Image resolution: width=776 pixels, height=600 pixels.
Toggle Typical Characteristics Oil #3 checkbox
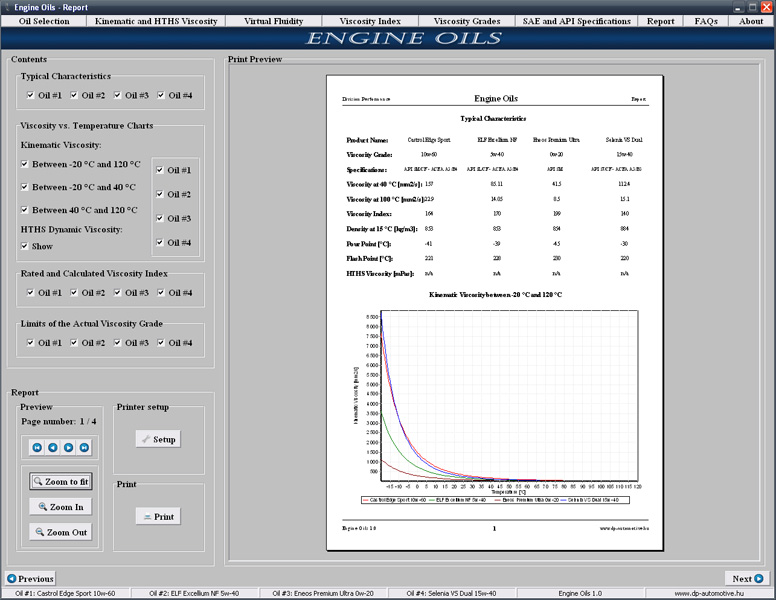pos(118,95)
